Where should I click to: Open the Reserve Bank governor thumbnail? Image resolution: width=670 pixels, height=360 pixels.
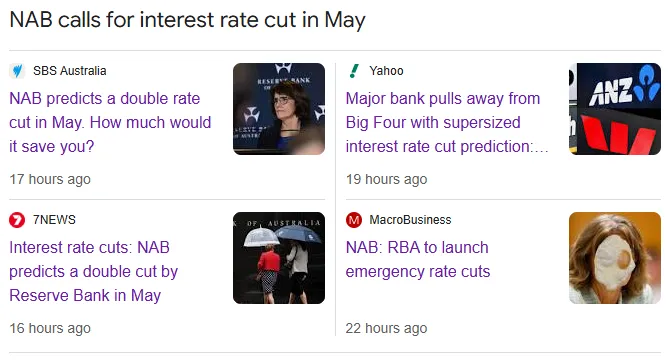279,109
